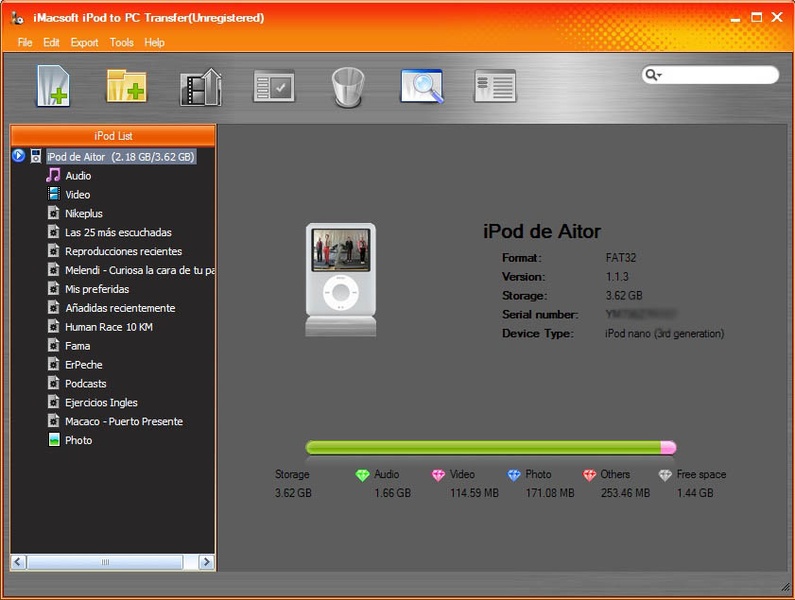Click the filmstrip export toolbar icon
Viewport: 795px width, 600px height.
(x=200, y=87)
